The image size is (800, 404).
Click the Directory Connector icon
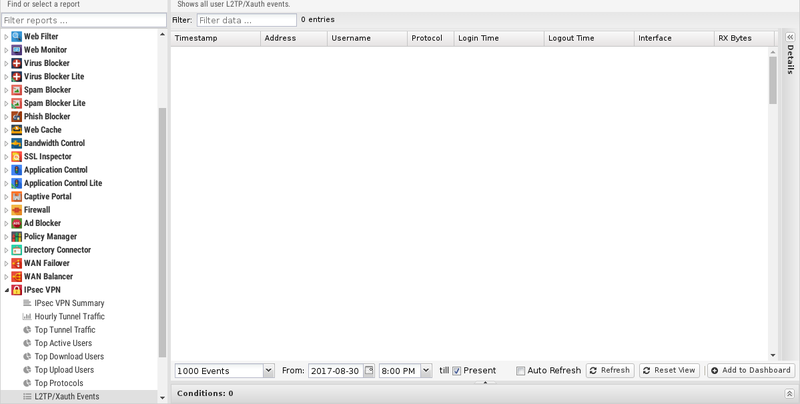(x=16, y=250)
